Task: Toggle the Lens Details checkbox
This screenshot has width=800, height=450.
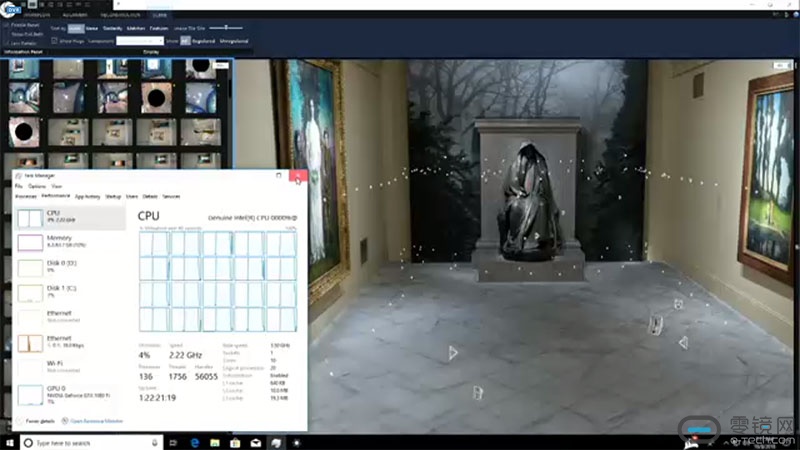Action: click(x=7, y=42)
